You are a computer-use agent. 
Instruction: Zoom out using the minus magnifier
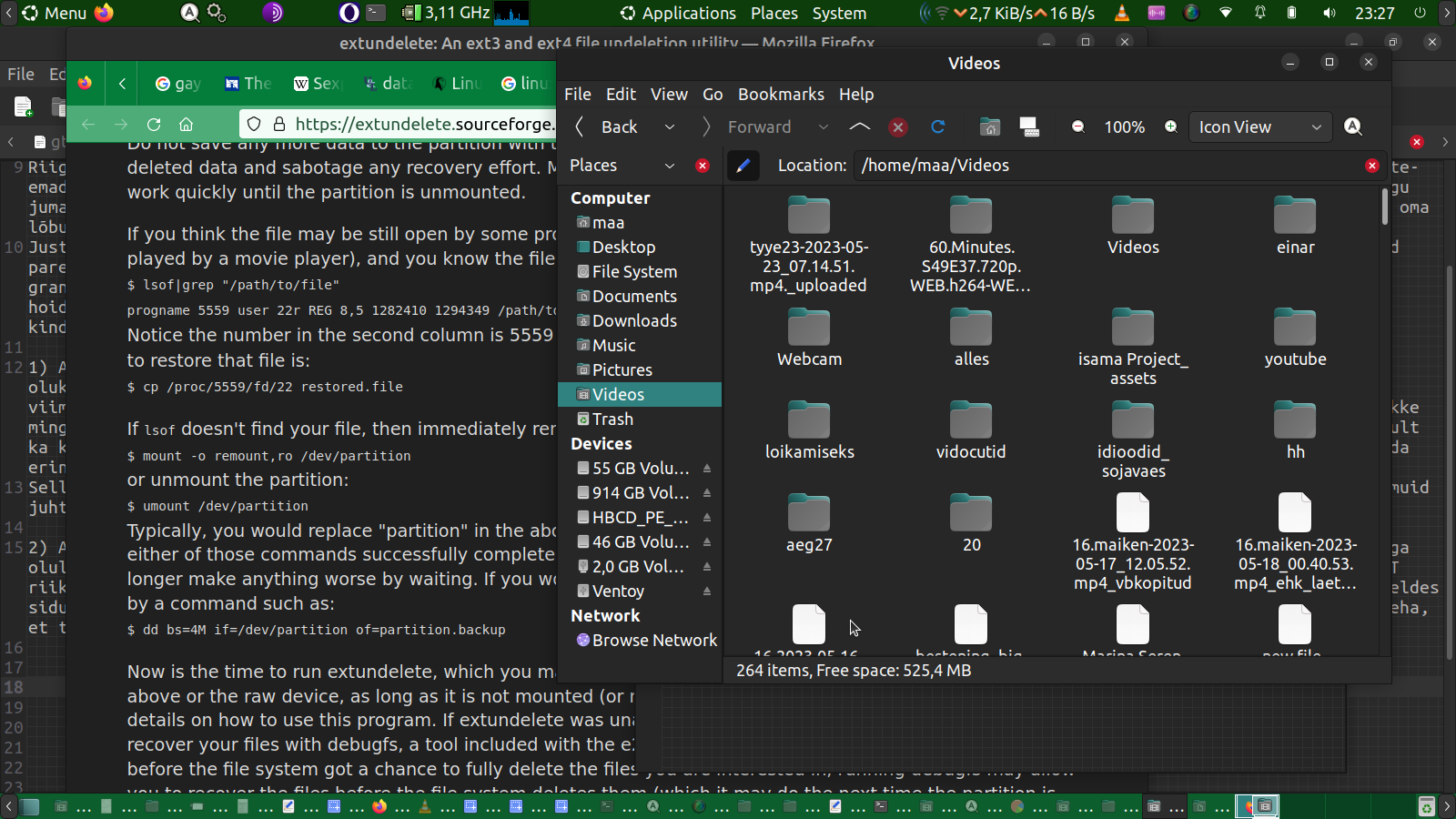[x=1078, y=126]
